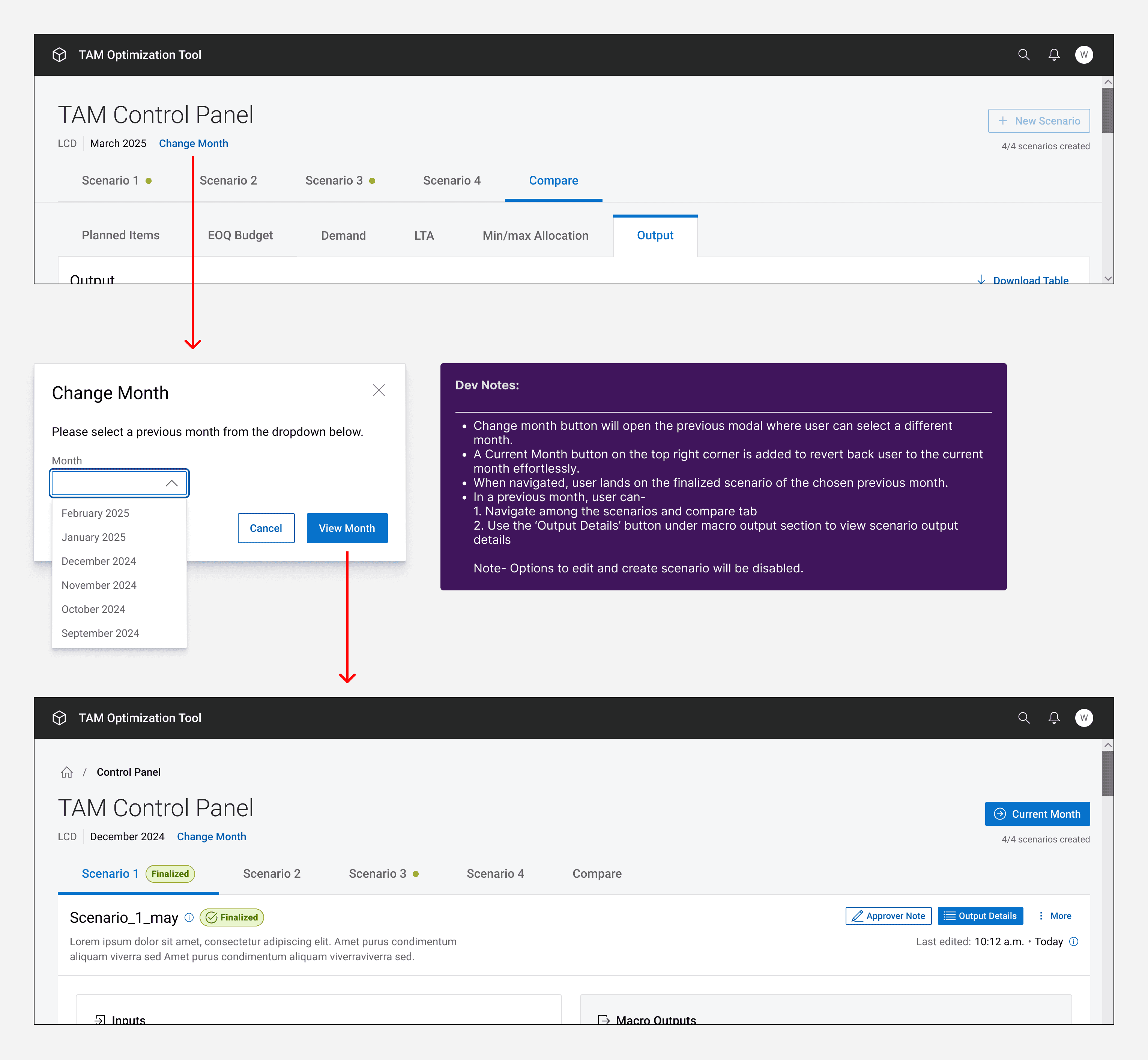Click the TAM cube logo in top header

pos(59,55)
